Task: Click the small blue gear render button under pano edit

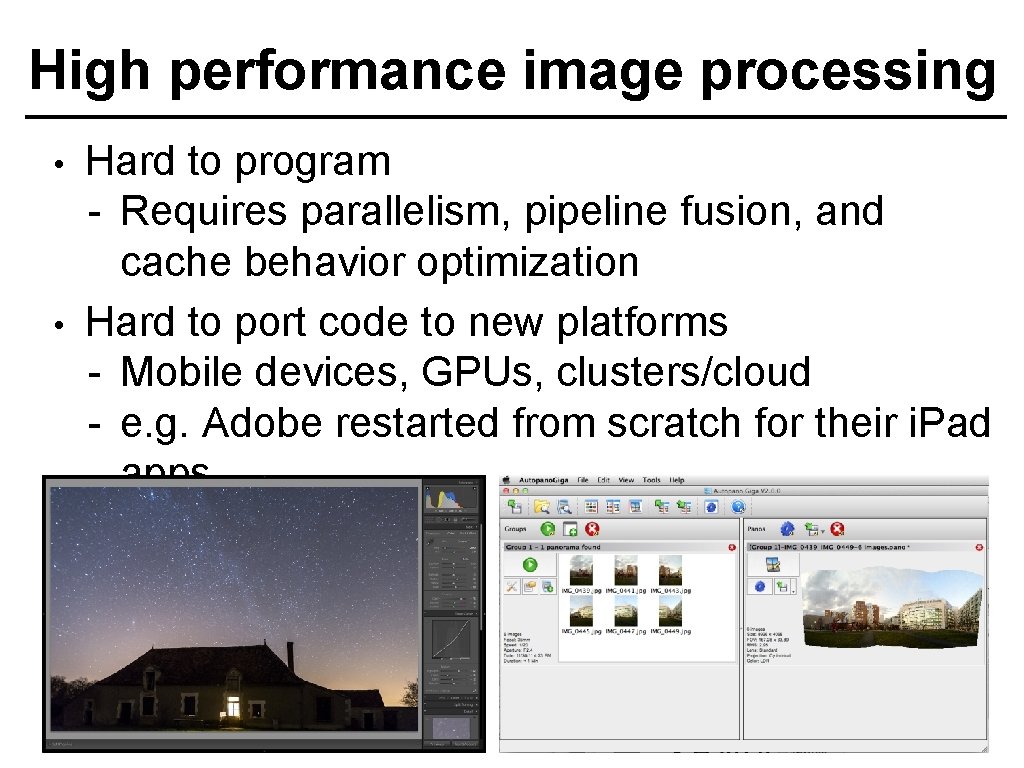Action: [760, 586]
